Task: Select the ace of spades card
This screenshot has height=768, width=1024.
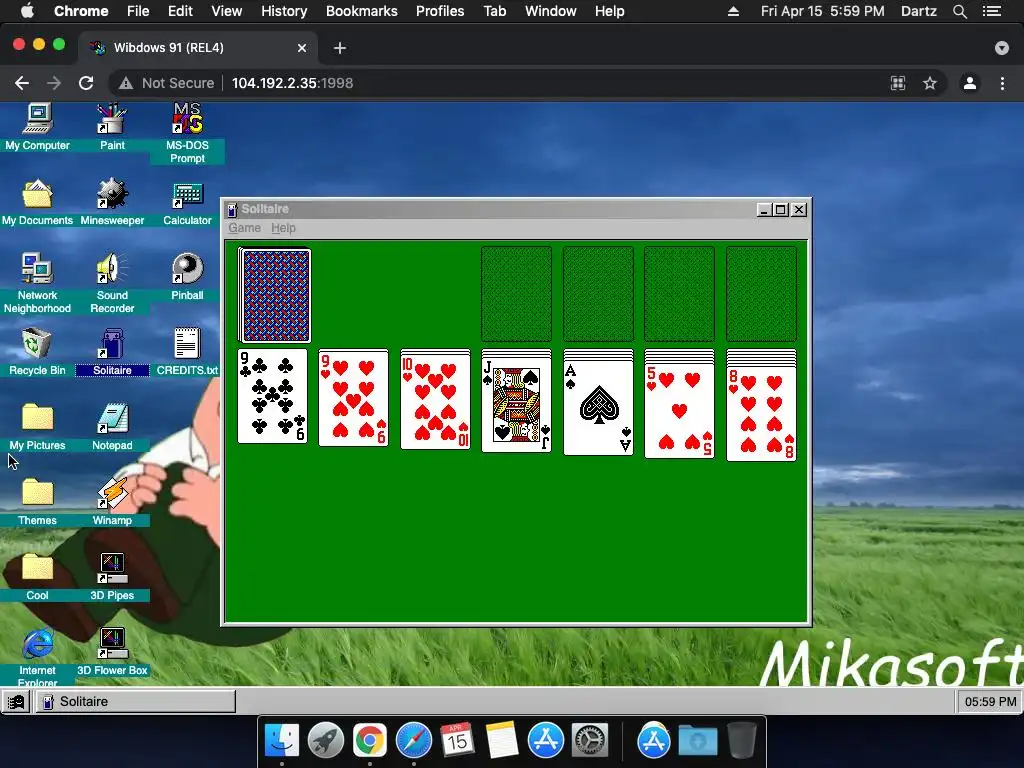Action: point(598,409)
